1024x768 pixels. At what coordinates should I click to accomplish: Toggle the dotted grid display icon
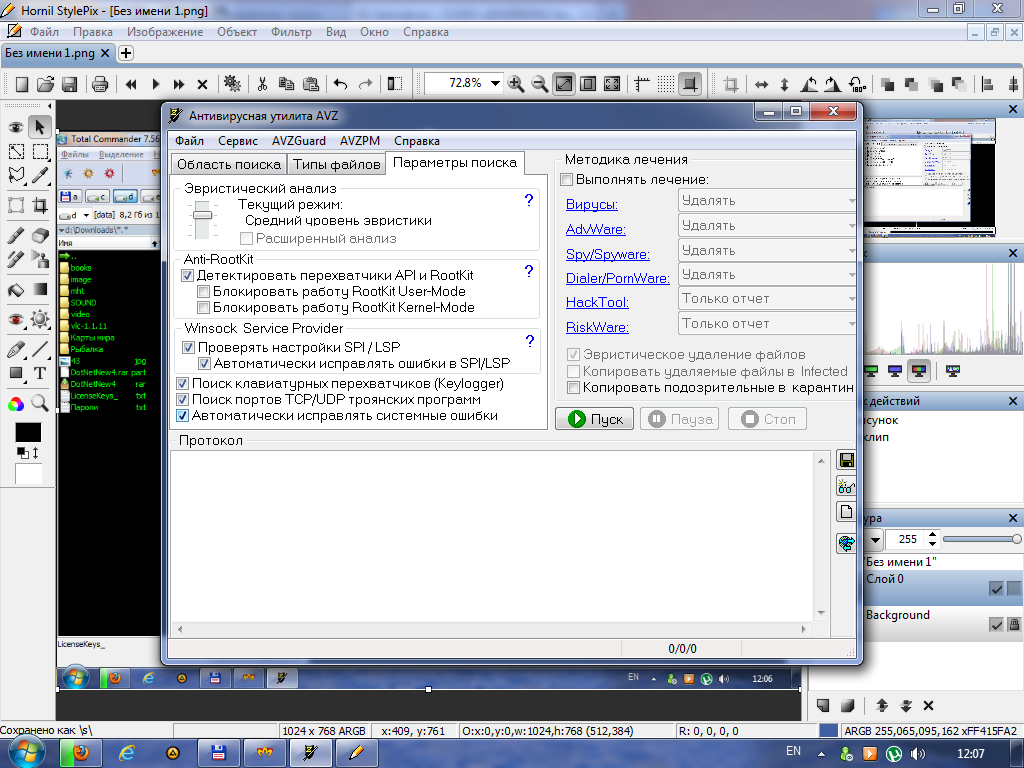(665, 84)
